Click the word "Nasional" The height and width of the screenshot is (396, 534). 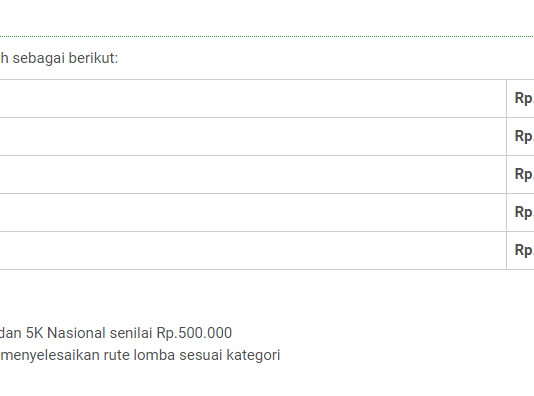[x=76, y=333]
